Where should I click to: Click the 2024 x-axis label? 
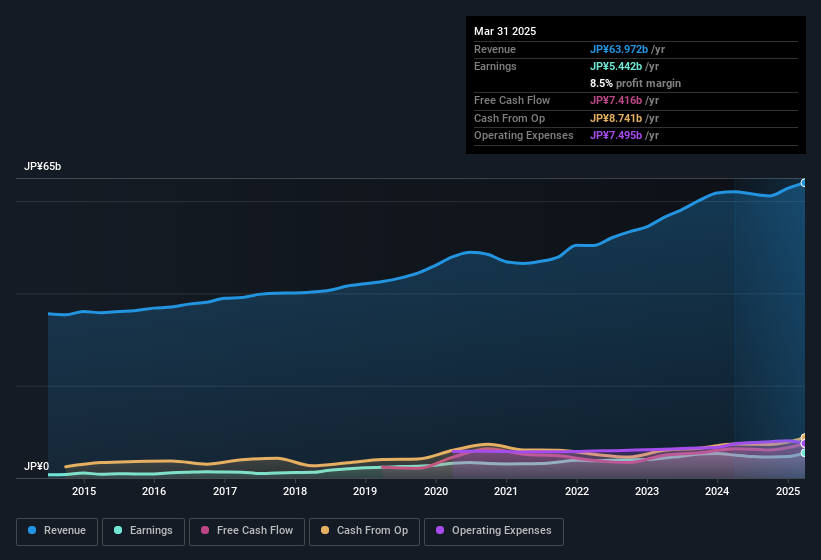717,491
